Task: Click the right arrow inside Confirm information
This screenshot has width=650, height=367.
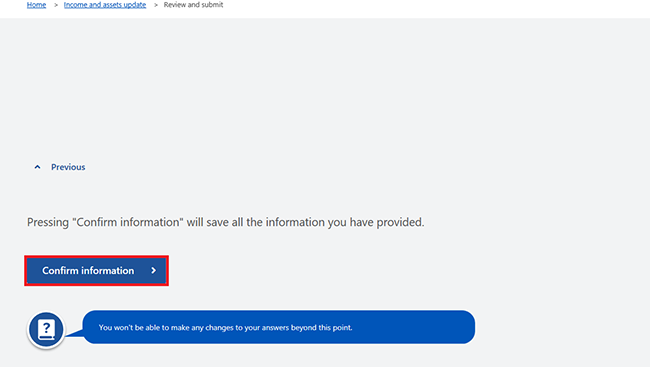Action: pos(153,270)
